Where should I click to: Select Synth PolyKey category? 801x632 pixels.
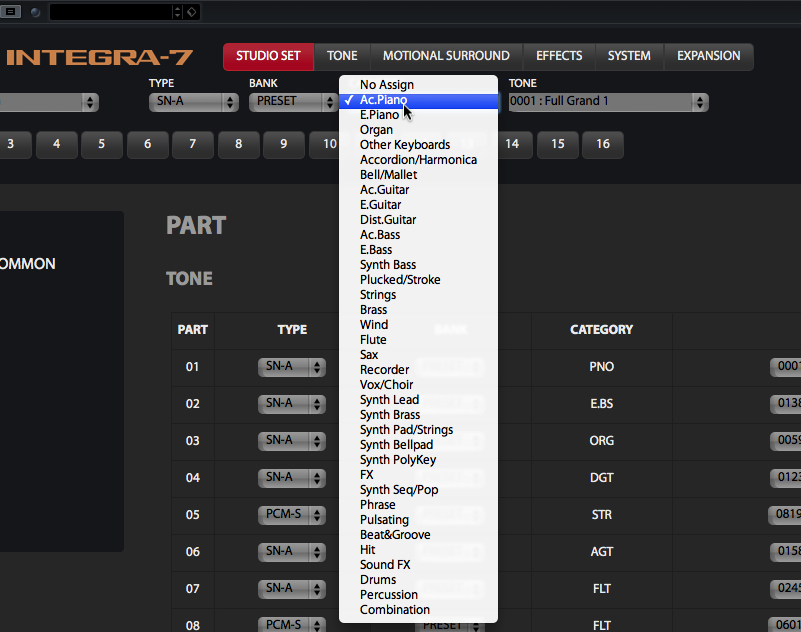[x=418, y=460]
